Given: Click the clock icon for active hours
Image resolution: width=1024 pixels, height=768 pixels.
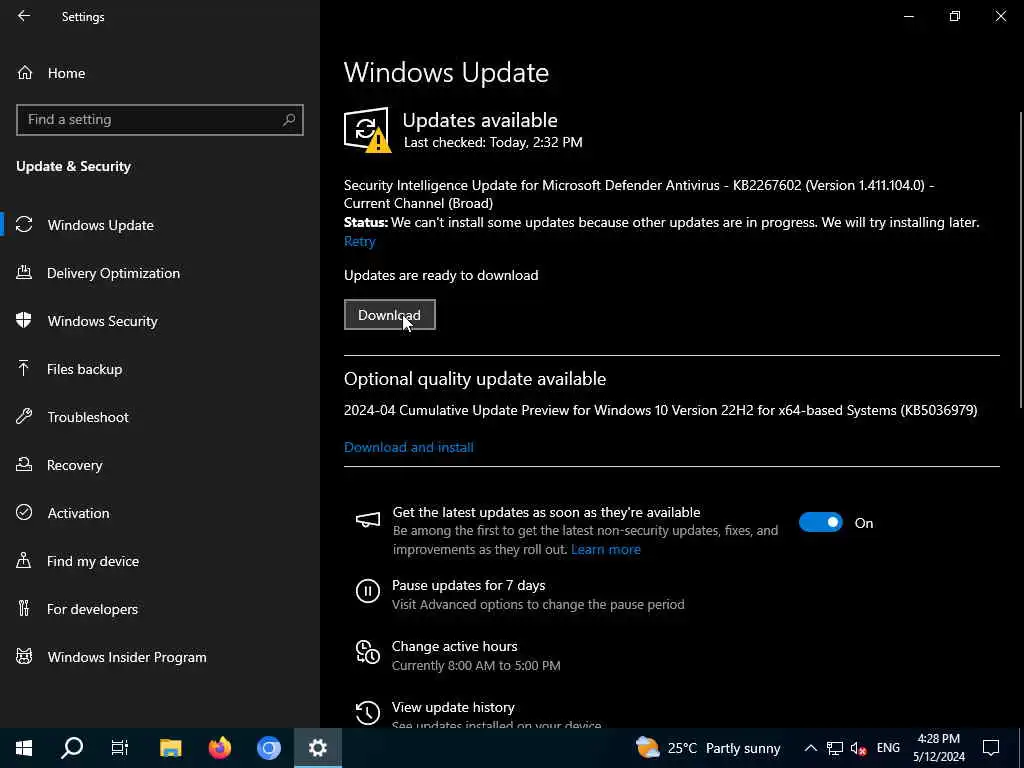Looking at the screenshot, I should [368, 652].
